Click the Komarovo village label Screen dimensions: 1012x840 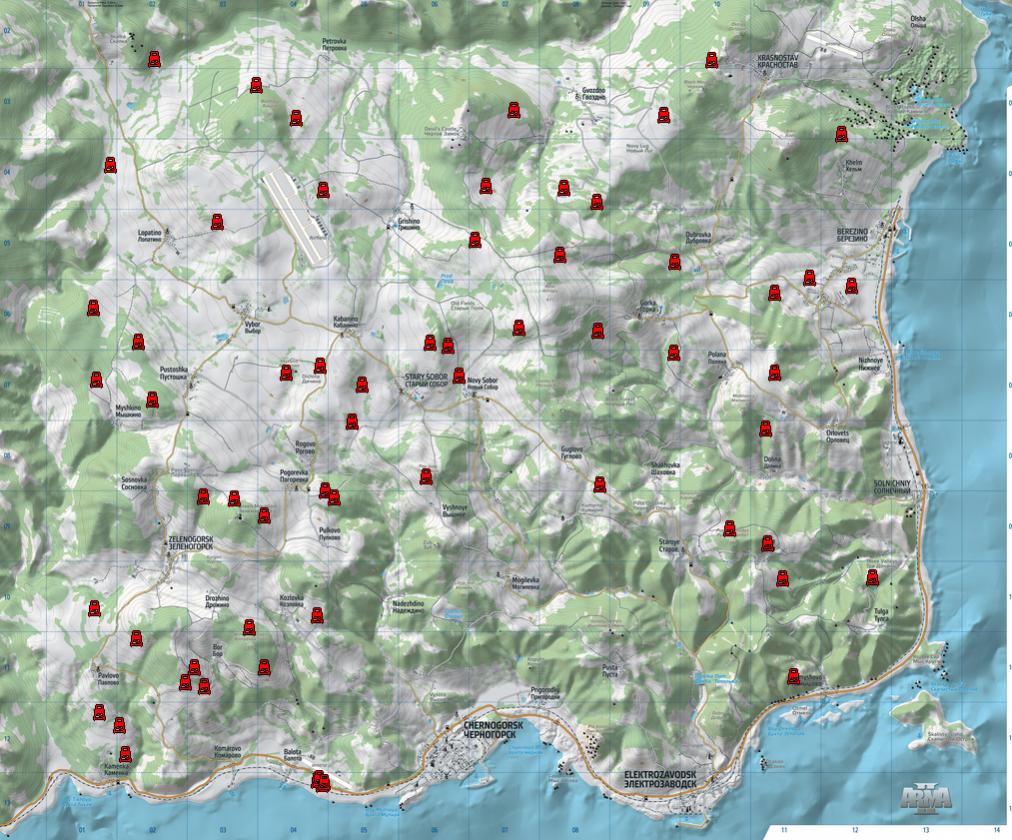point(227,752)
